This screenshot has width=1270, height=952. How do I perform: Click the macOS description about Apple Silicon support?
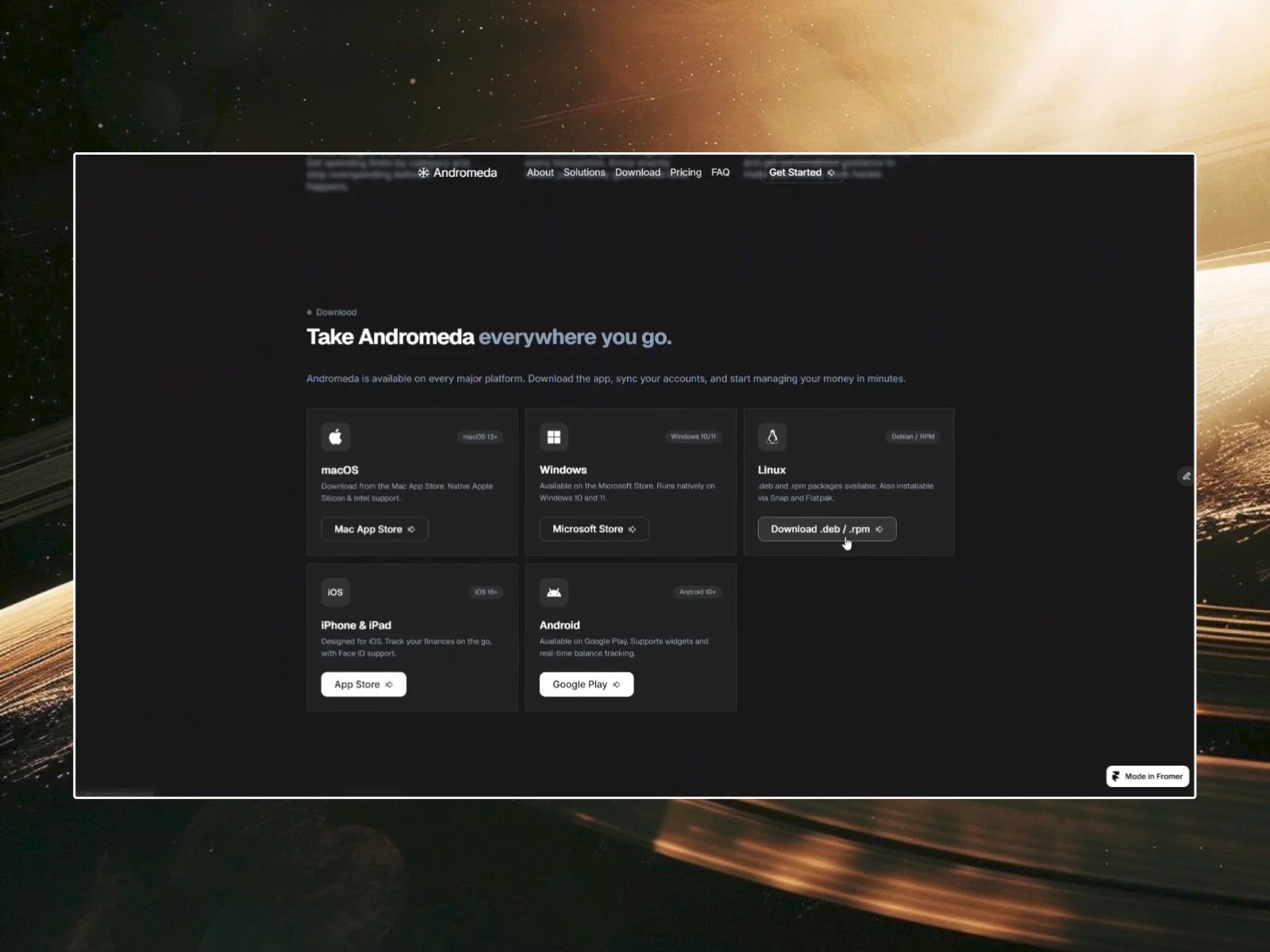click(x=407, y=492)
